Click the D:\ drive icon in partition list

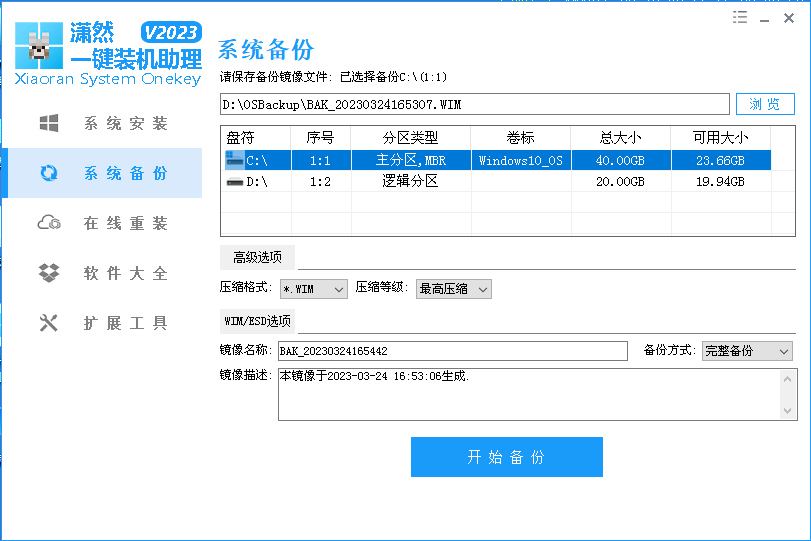[x=234, y=182]
